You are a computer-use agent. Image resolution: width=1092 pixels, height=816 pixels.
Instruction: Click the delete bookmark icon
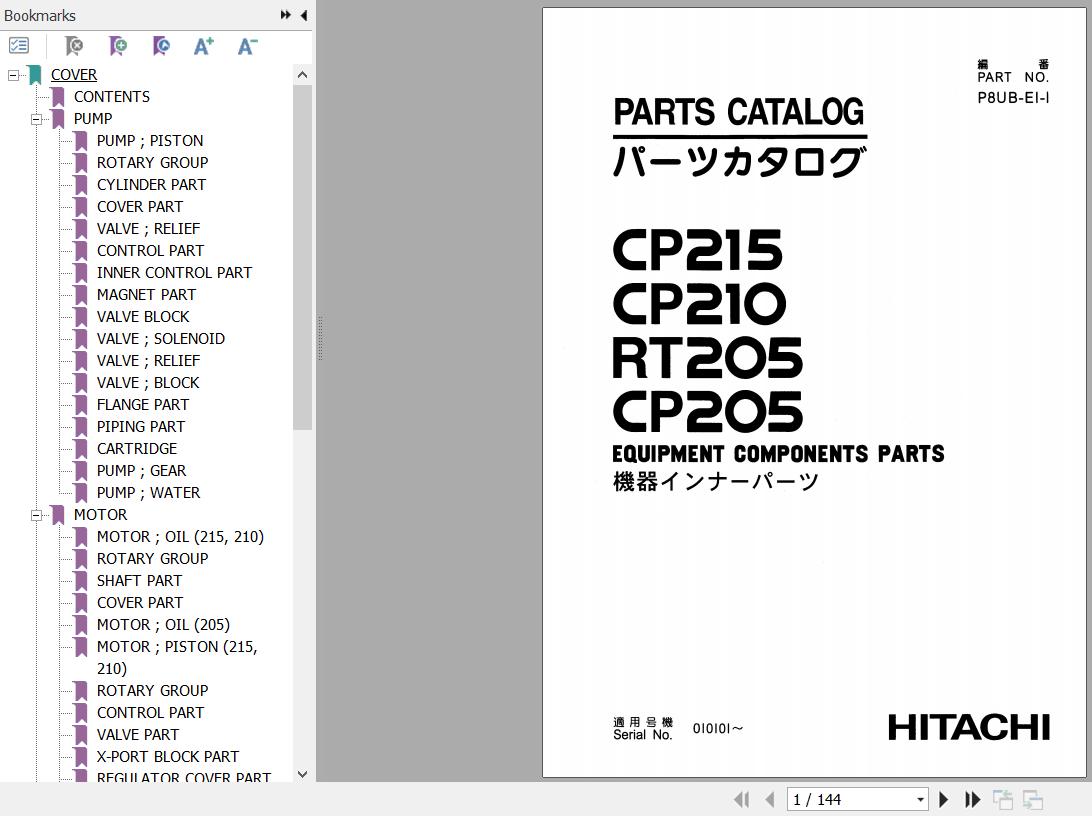74,46
